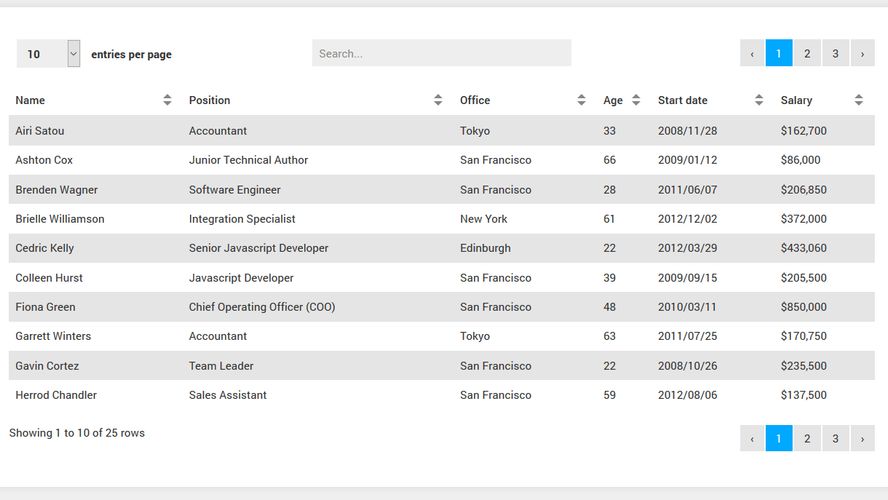Click the 2009/09/15 start date cell
Screen dimensions: 888x500
click(x=688, y=278)
